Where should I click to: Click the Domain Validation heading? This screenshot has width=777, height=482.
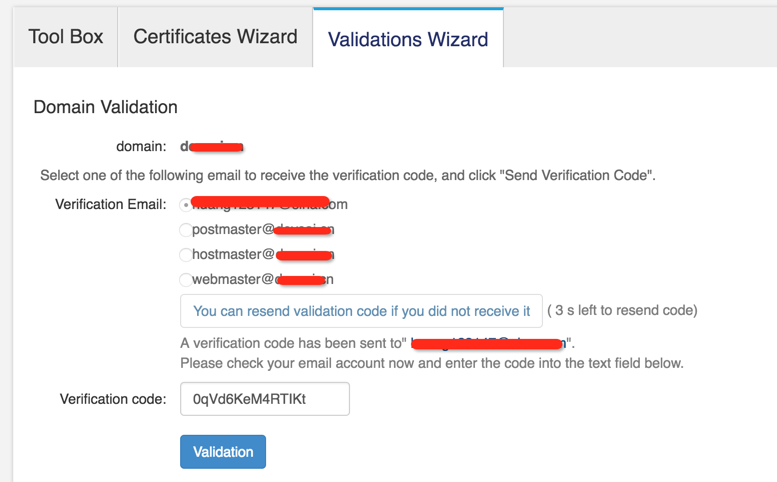pyautogui.click(x=106, y=107)
